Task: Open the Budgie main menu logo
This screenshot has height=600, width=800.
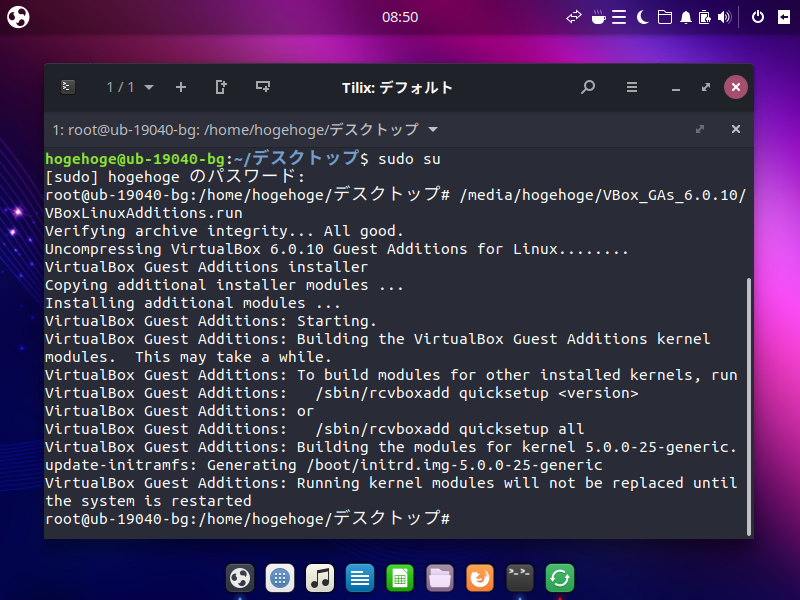Action: click(18, 17)
